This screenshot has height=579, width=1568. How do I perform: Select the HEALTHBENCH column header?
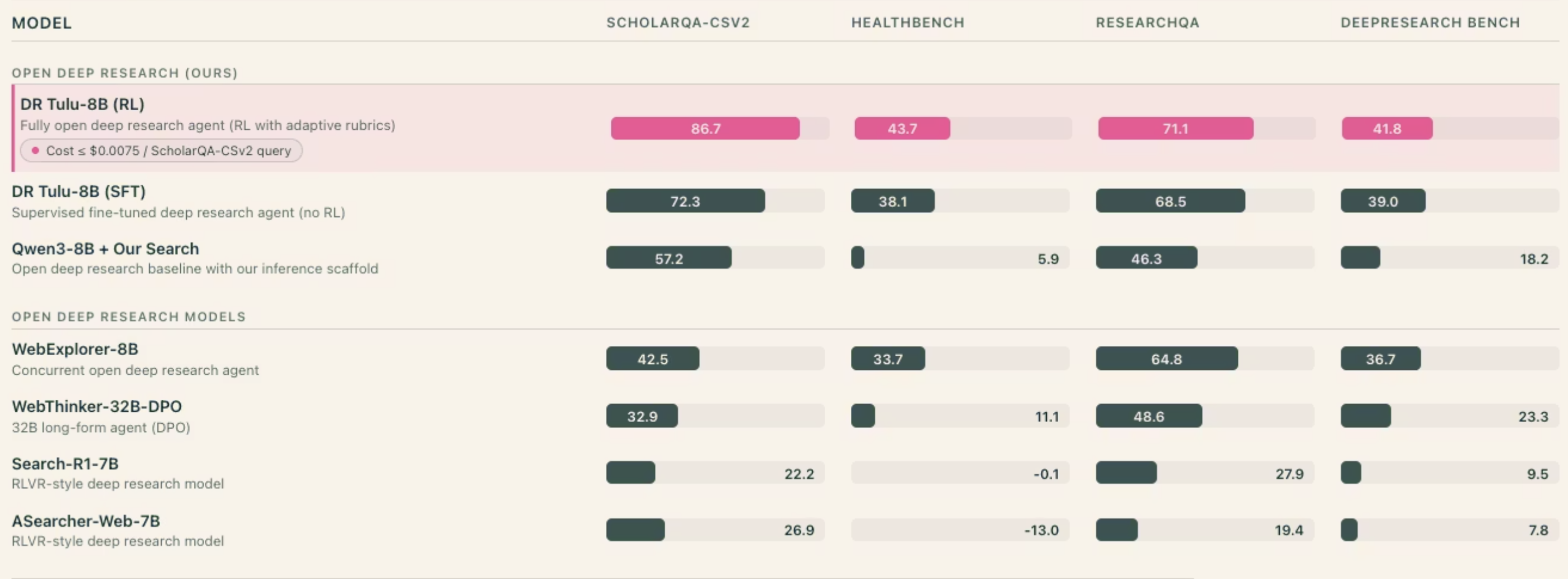click(908, 22)
